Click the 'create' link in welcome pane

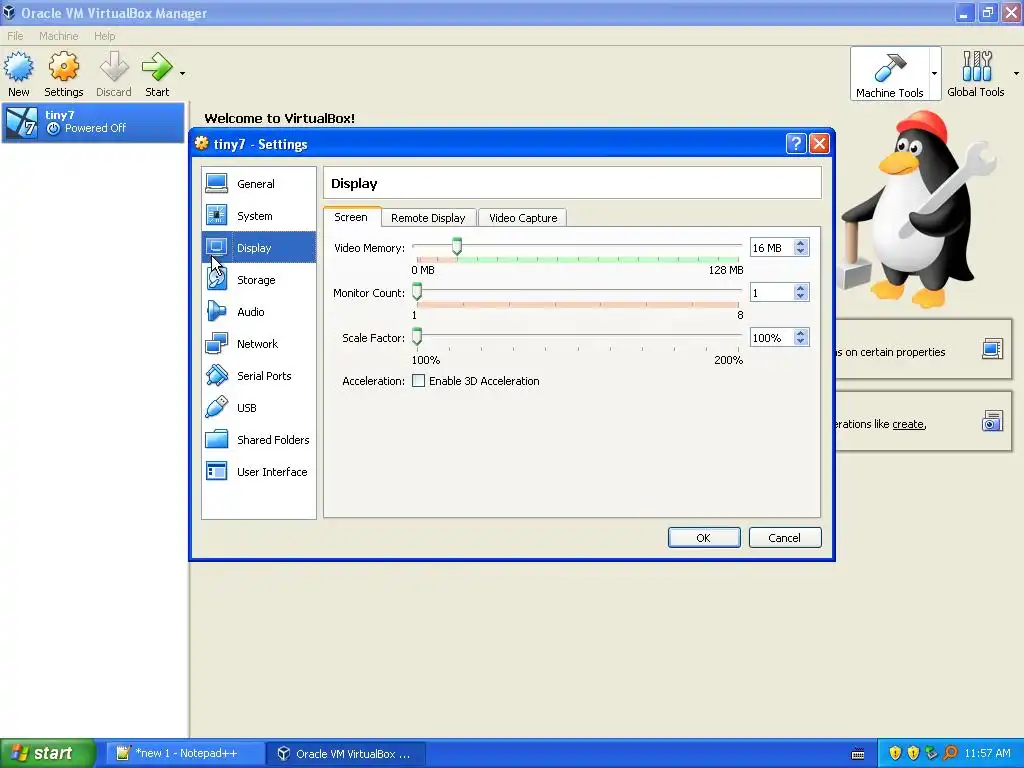pyautogui.click(x=908, y=424)
